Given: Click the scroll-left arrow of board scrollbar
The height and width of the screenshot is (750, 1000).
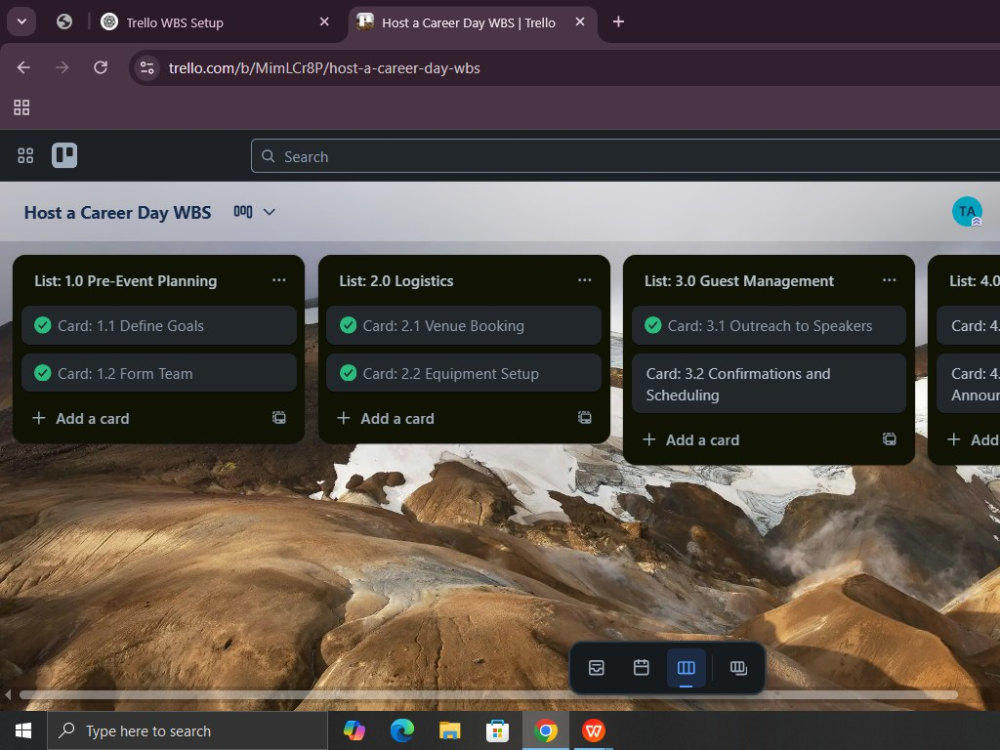Looking at the screenshot, I should [x=8, y=695].
